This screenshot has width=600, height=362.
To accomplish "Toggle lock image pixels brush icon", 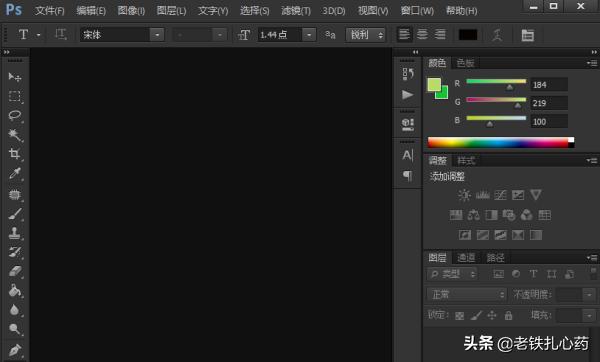I will tap(476, 316).
